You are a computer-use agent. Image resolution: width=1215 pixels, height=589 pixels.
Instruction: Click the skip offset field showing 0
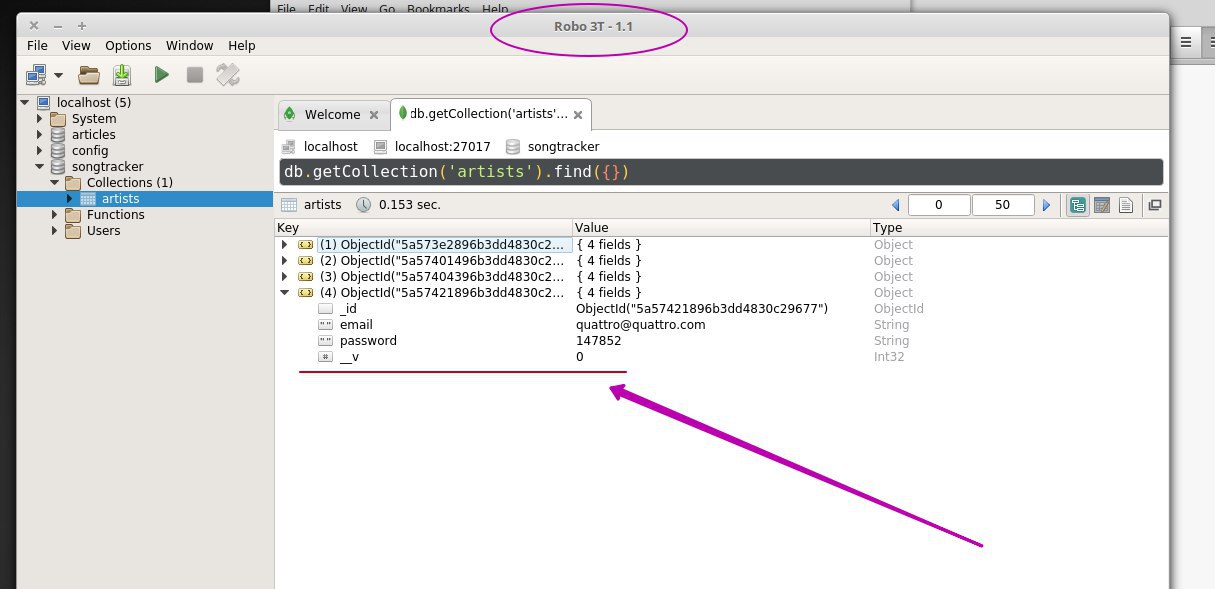(x=939, y=205)
